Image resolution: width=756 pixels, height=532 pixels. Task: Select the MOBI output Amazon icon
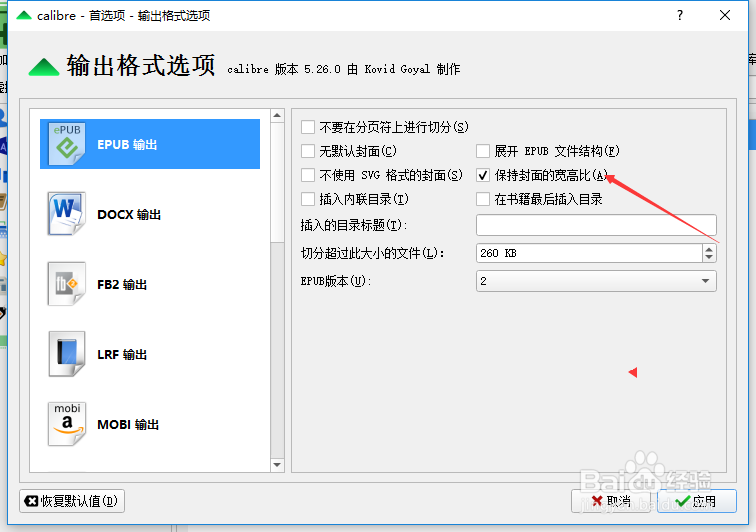point(67,424)
